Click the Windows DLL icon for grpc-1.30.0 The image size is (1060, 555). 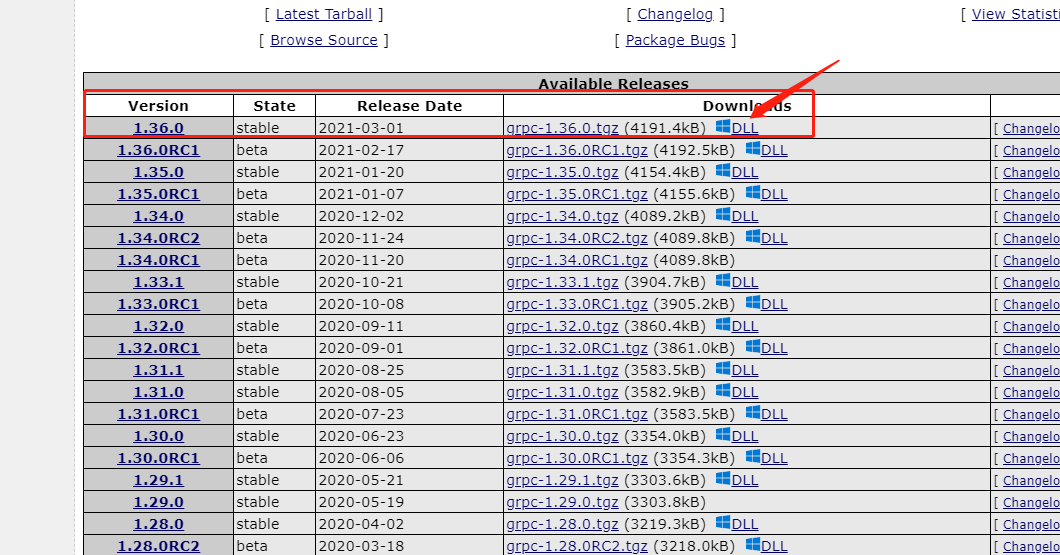coord(723,434)
